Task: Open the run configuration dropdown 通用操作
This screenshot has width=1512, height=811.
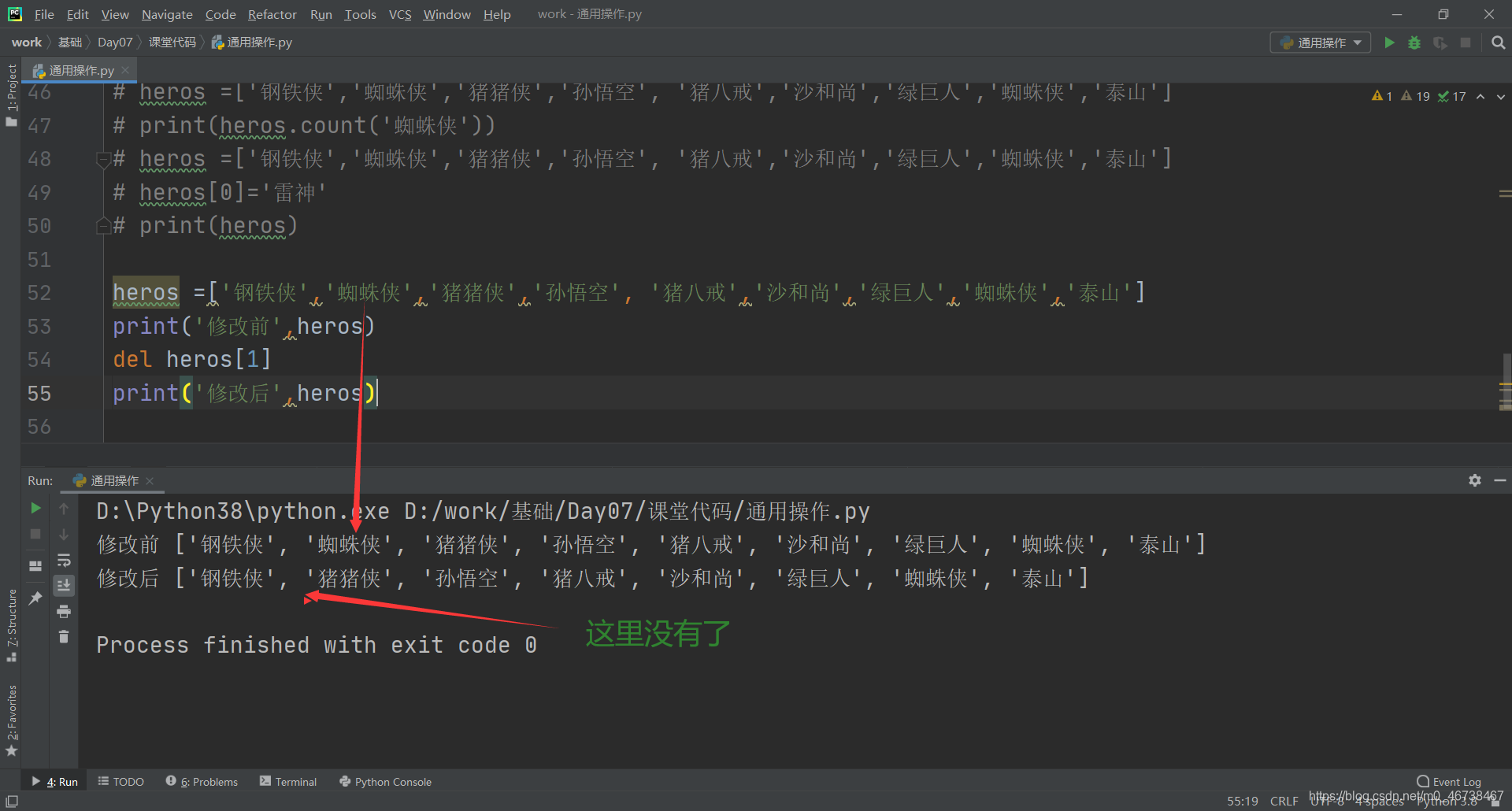Action: (1321, 43)
